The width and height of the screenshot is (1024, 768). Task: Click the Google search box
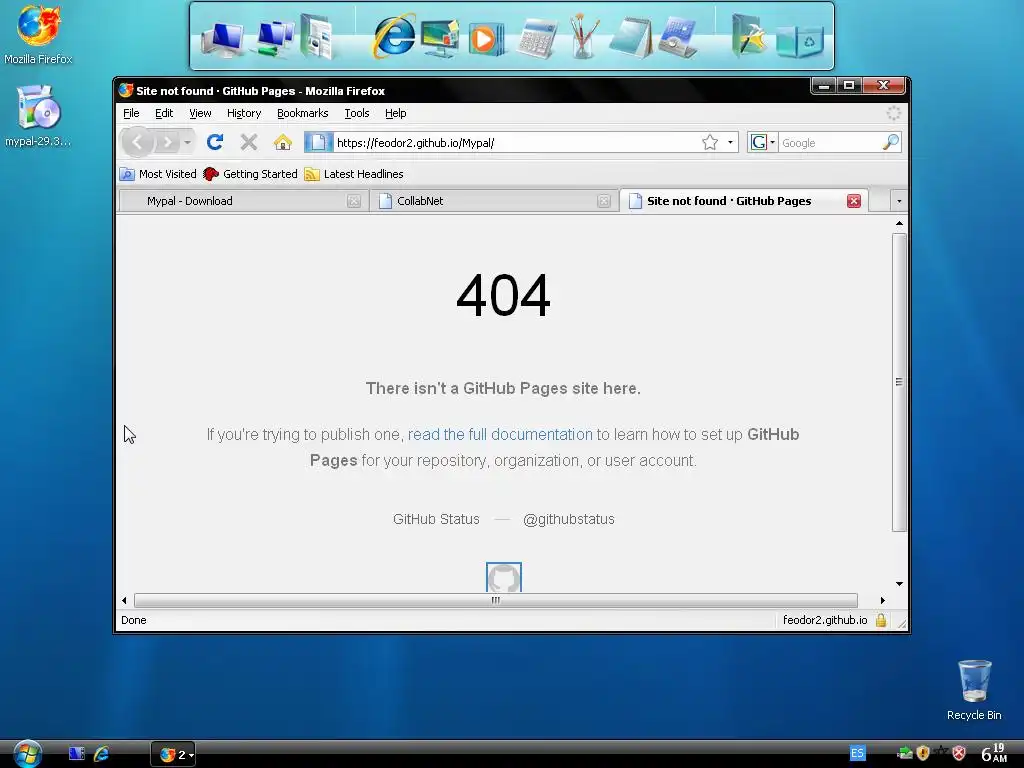tap(829, 142)
